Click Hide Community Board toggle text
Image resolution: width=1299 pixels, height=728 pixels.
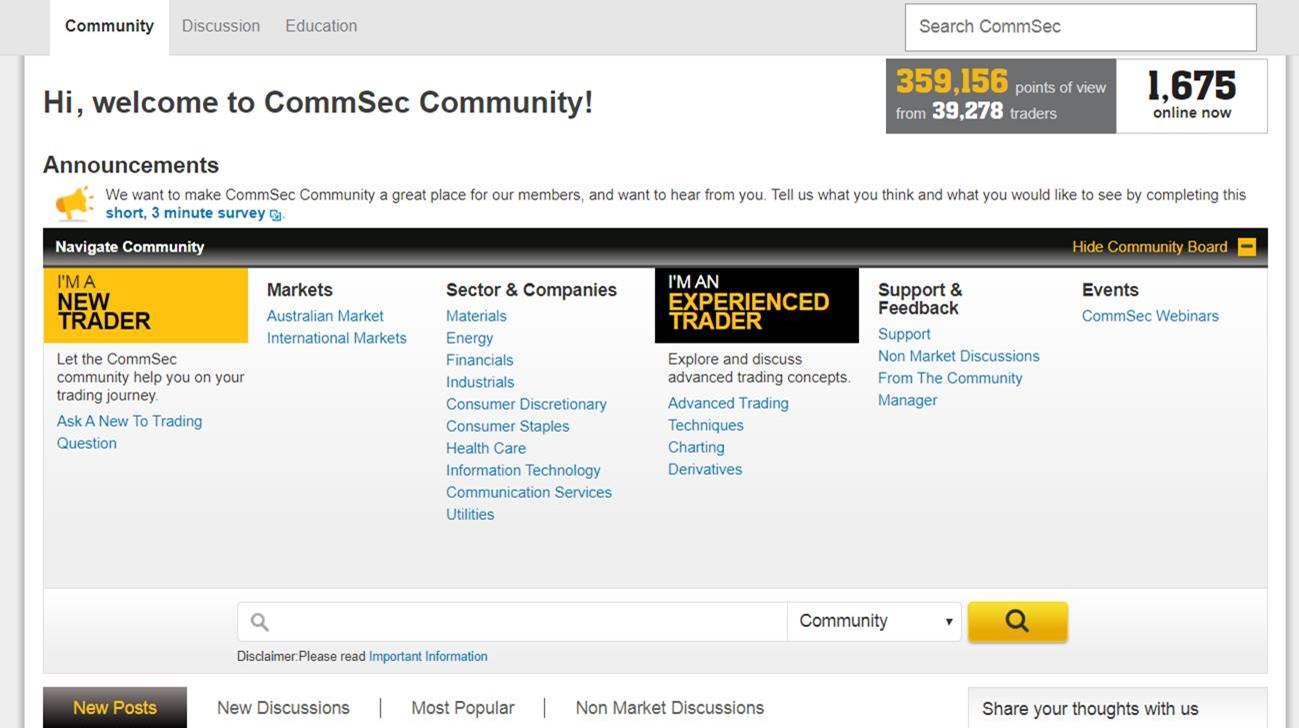click(x=1149, y=247)
